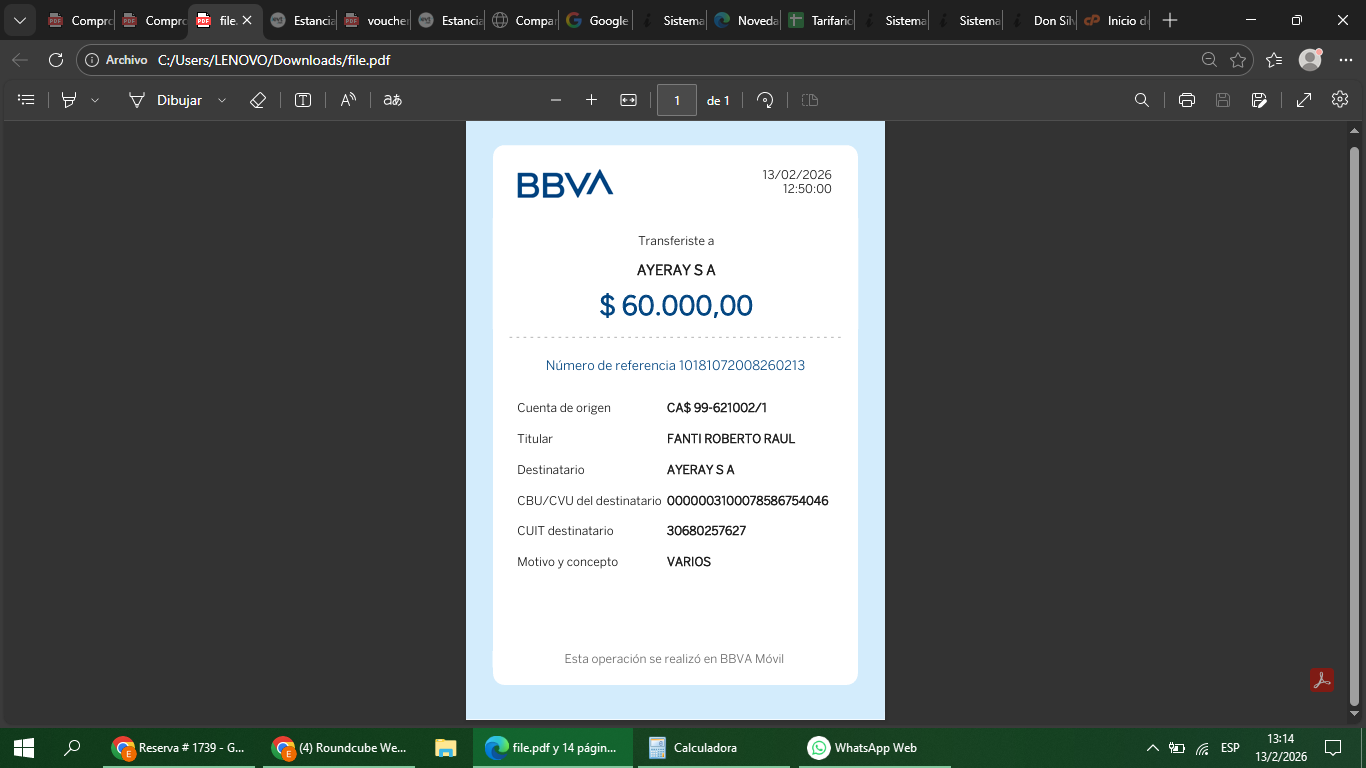Viewport: 1366px width, 768px height.
Task: Start Read aloud in the PDF
Action: coord(348,100)
